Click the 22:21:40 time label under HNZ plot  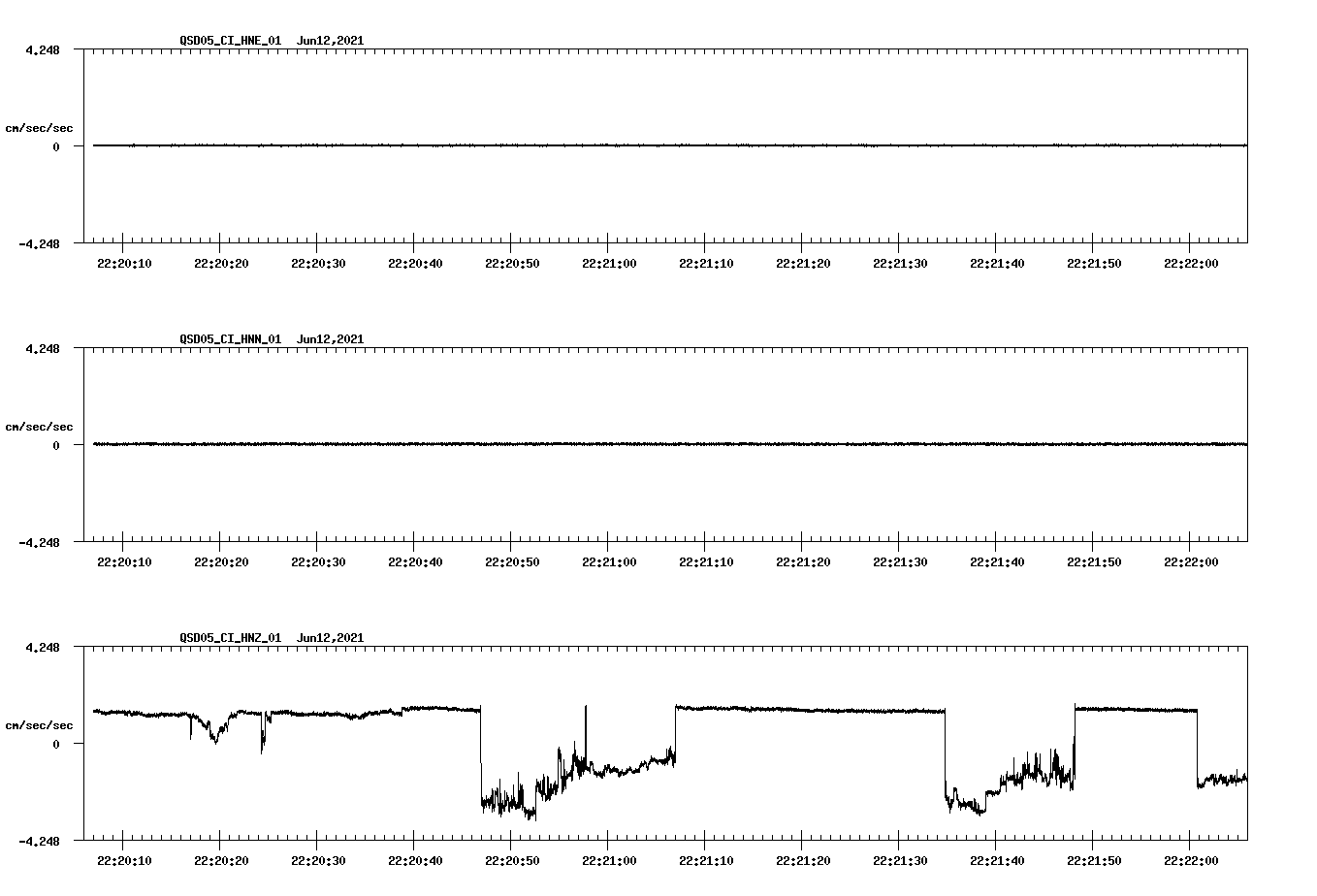[x=997, y=861]
